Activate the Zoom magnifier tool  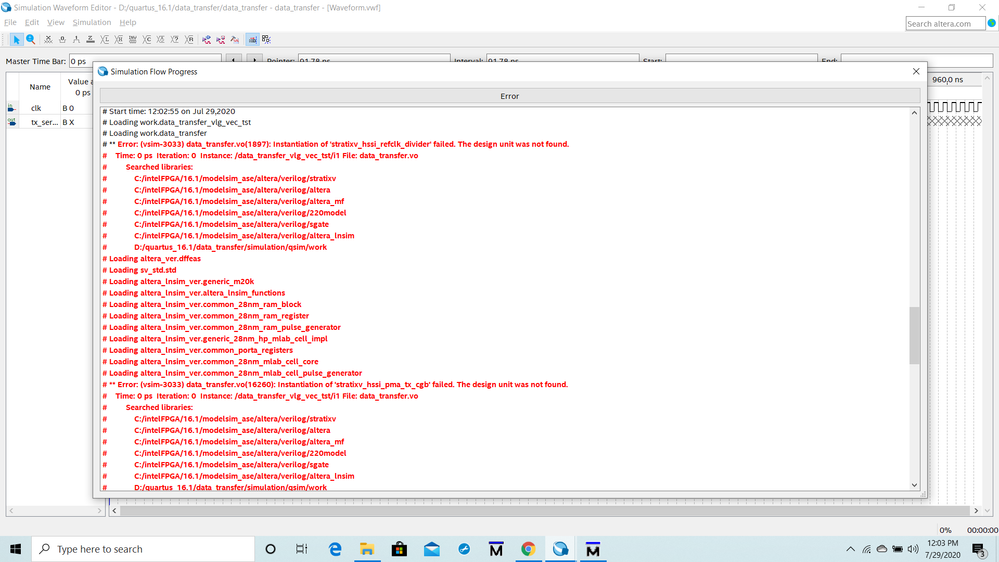click(31, 40)
